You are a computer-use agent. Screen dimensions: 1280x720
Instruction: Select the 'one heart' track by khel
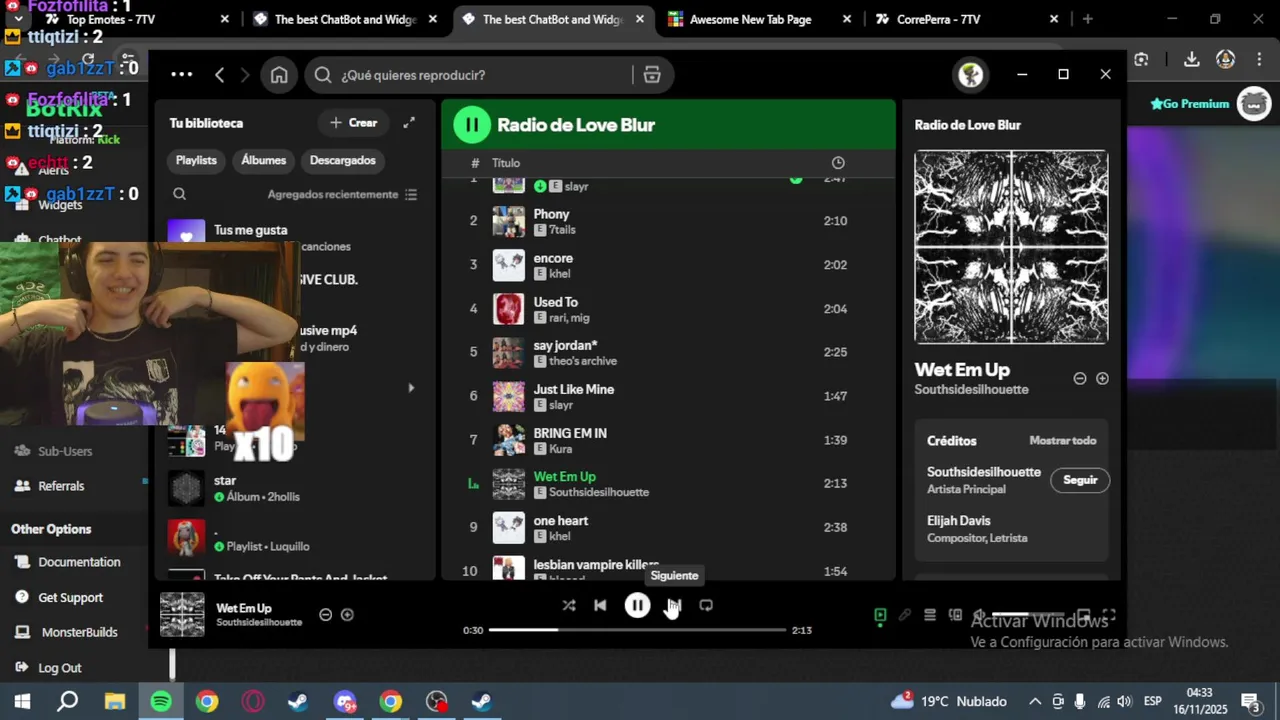click(x=668, y=527)
